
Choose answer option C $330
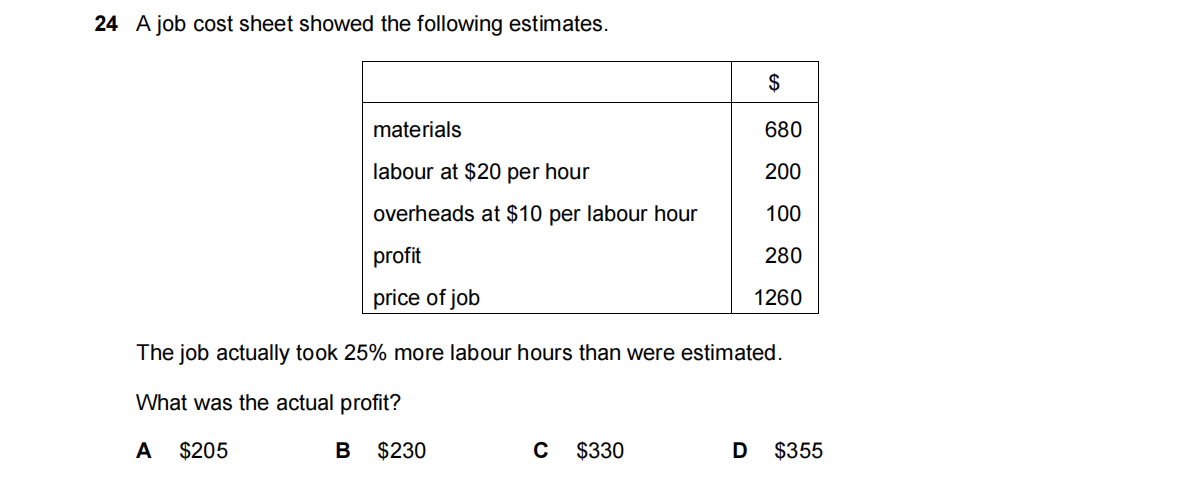(579, 451)
